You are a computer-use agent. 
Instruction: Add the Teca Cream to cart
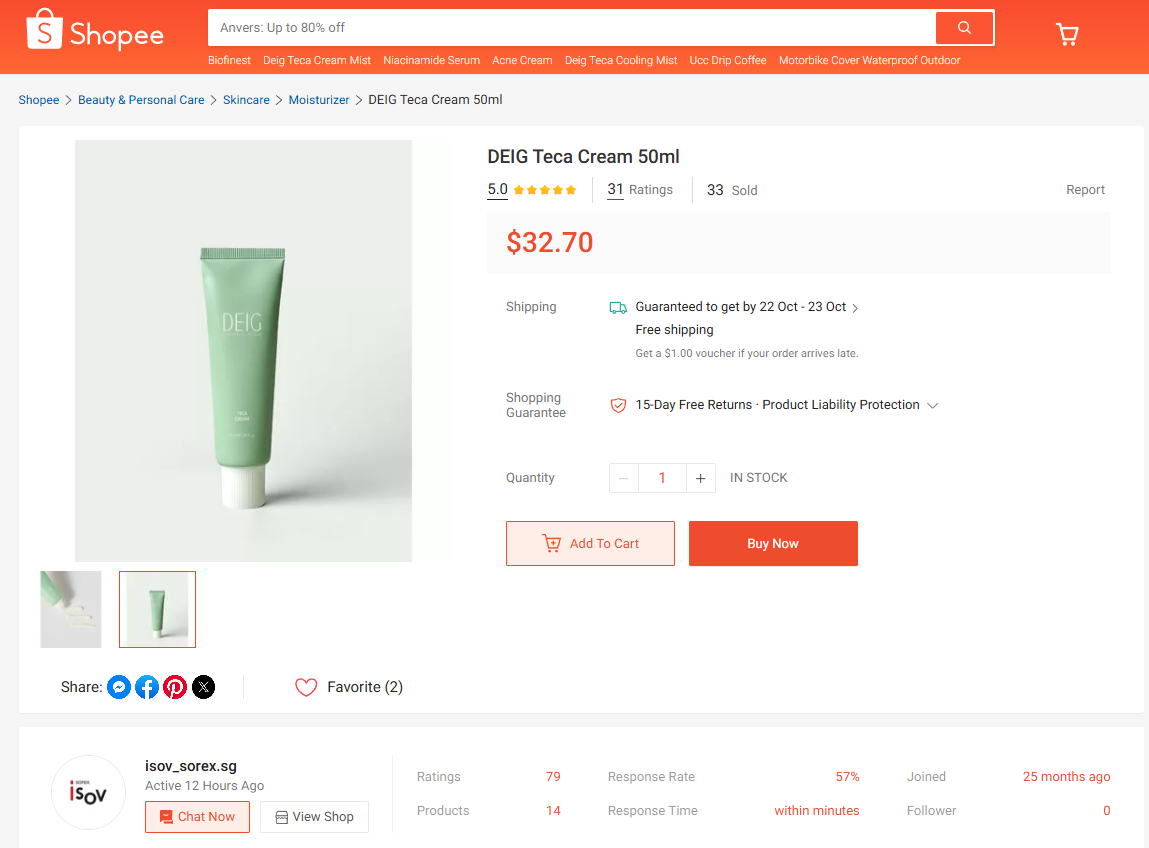590,543
